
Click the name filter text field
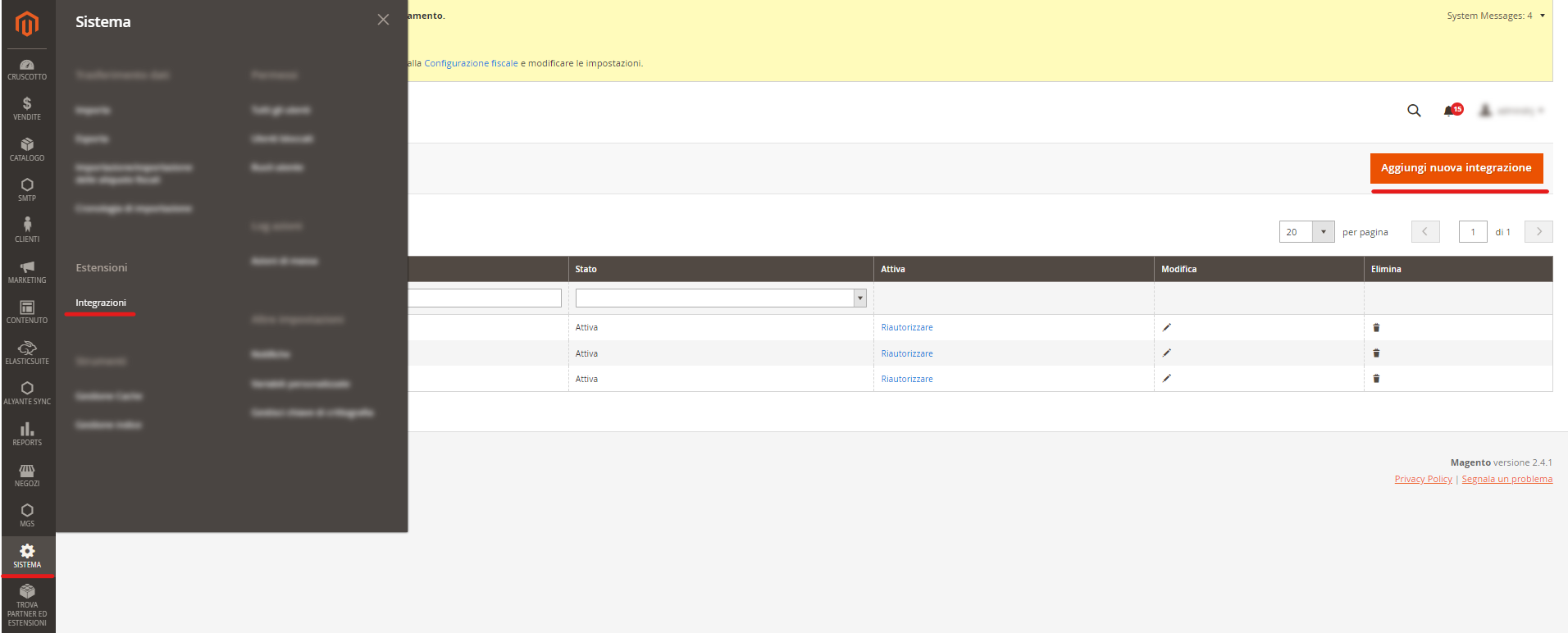pyautogui.click(x=485, y=298)
